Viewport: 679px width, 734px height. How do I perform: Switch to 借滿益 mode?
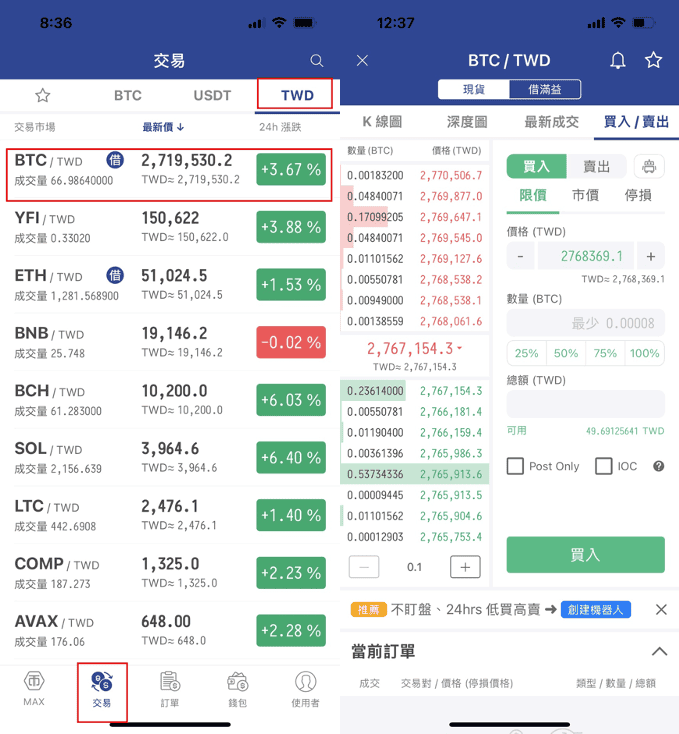click(x=545, y=89)
